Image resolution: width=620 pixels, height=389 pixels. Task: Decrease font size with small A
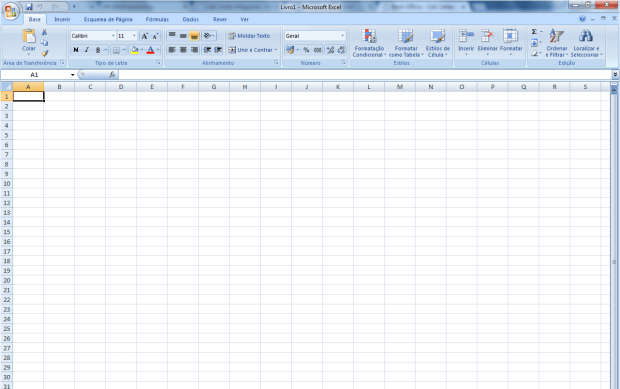pyautogui.click(x=155, y=36)
